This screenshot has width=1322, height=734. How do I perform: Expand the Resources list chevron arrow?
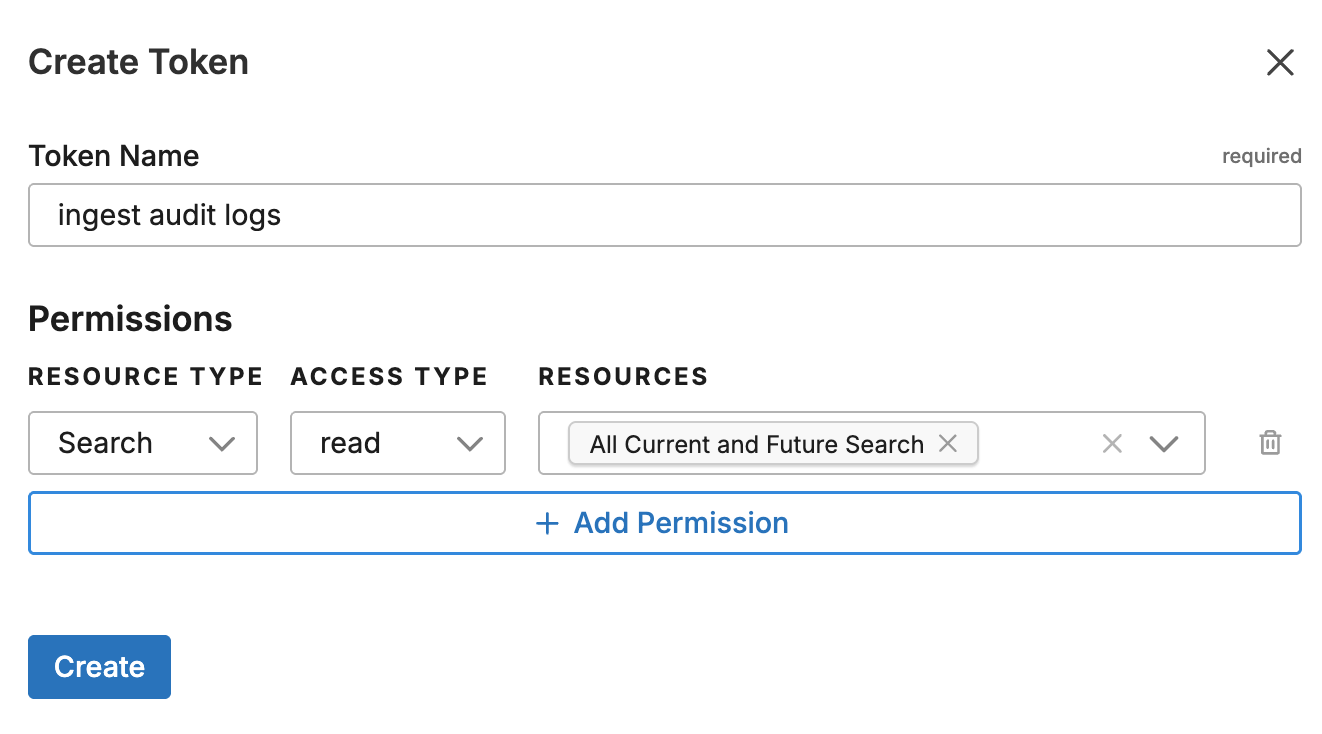(x=1164, y=443)
